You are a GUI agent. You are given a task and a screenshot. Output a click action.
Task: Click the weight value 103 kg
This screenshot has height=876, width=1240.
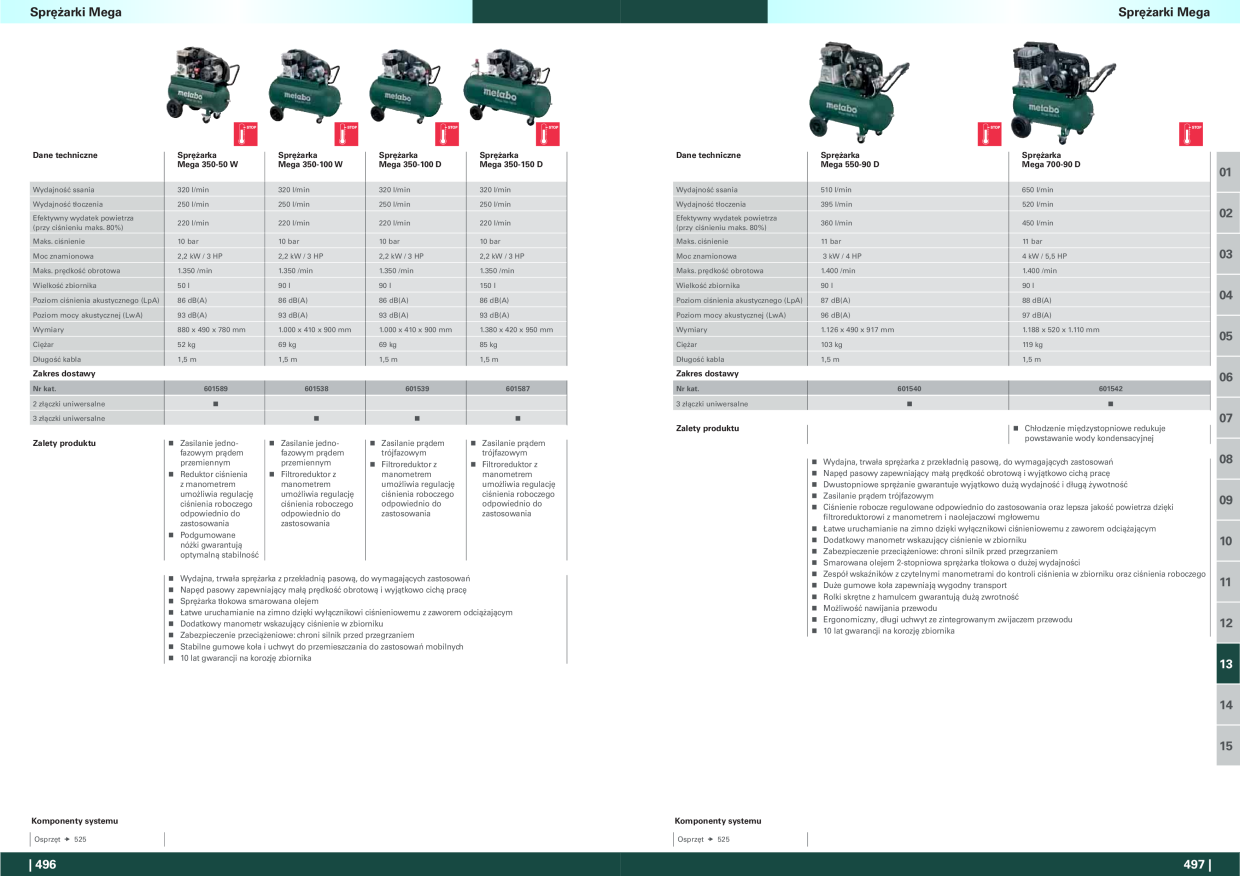click(831, 344)
